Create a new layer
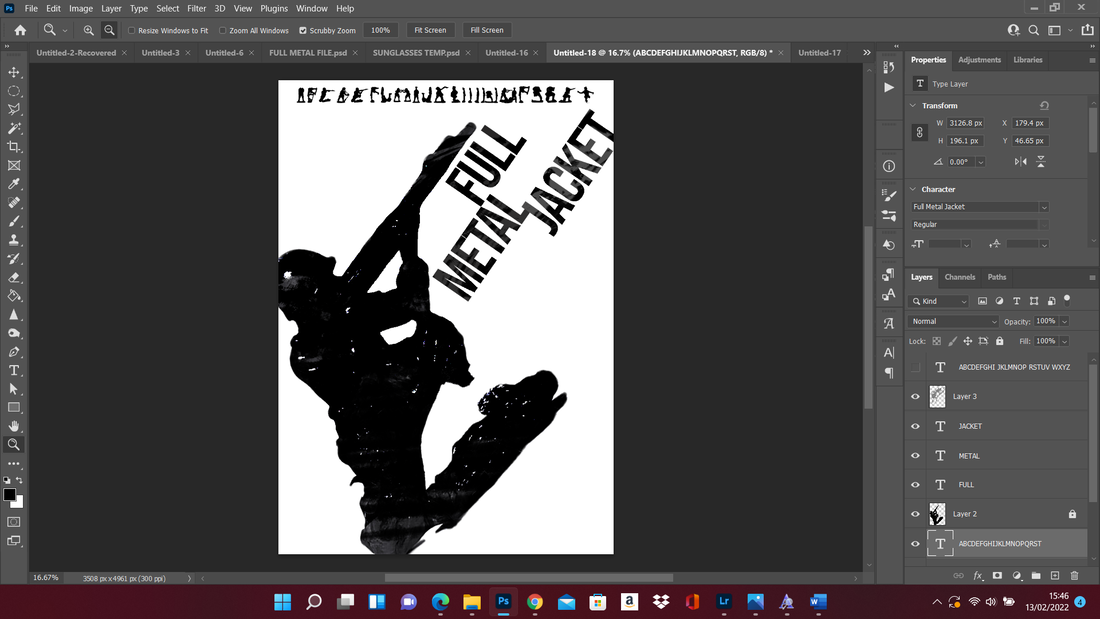Image resolution: width=1100 pixels, height=619 pixels. coord(1055,575)
